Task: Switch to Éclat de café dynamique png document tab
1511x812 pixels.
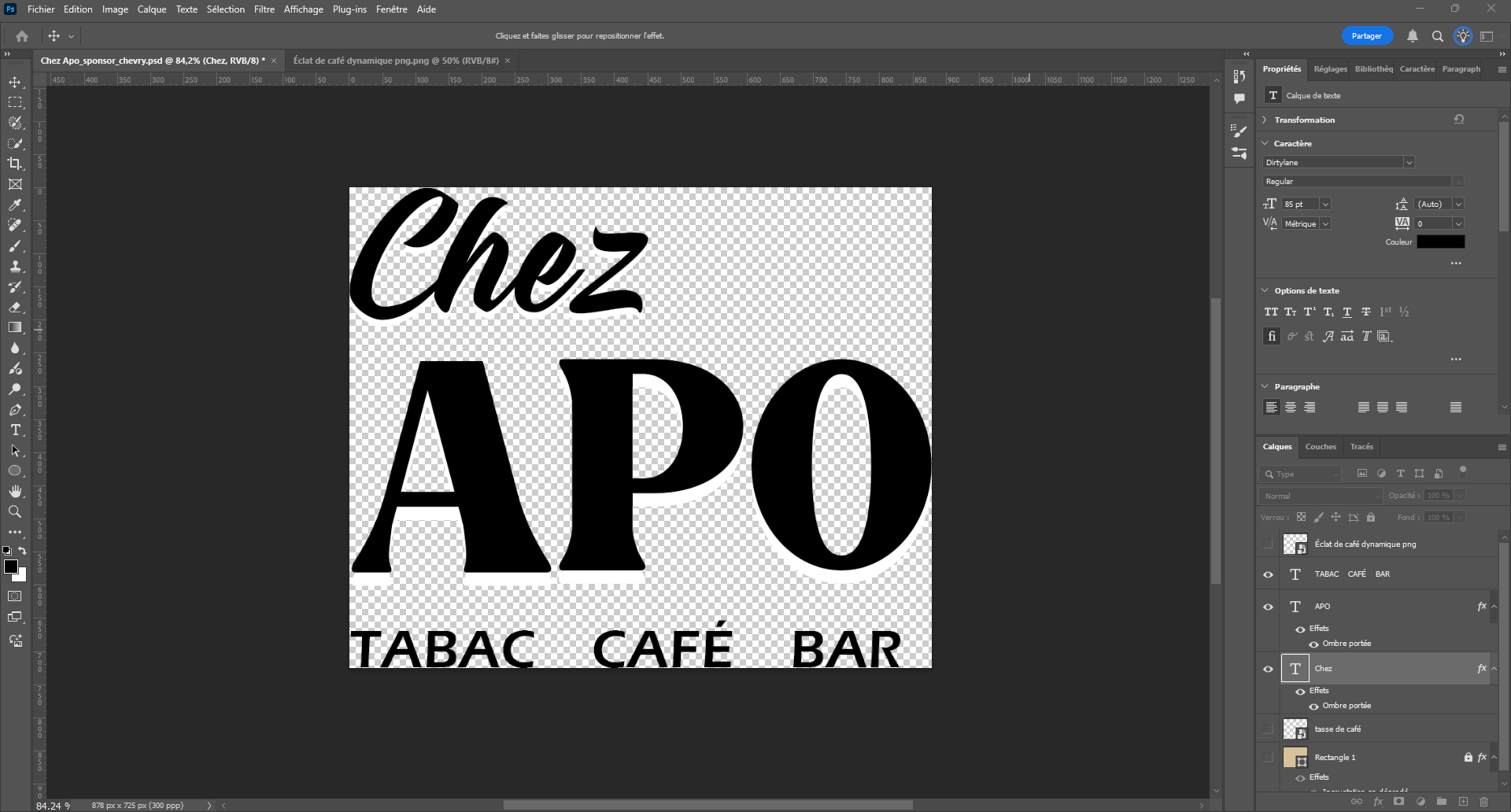Action: click(396, 61)
